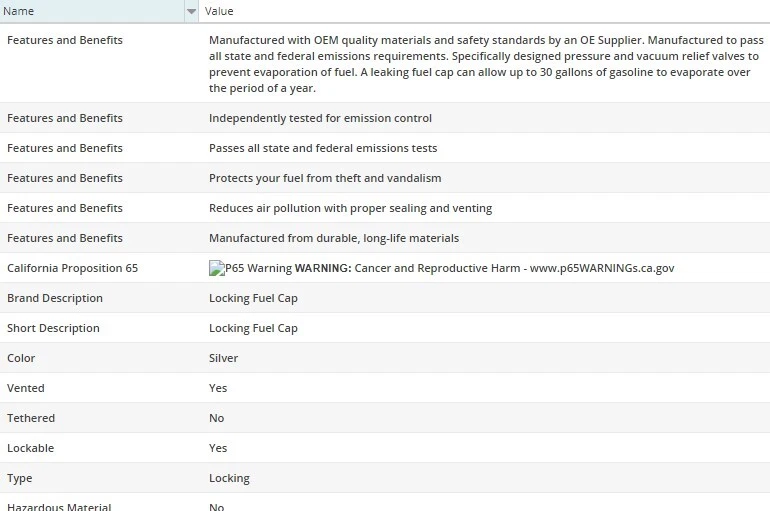This screenshot has width=770, height=511.
Task: Select 'Passes all state and federal emissions tests'
Action: pos(323,148)
